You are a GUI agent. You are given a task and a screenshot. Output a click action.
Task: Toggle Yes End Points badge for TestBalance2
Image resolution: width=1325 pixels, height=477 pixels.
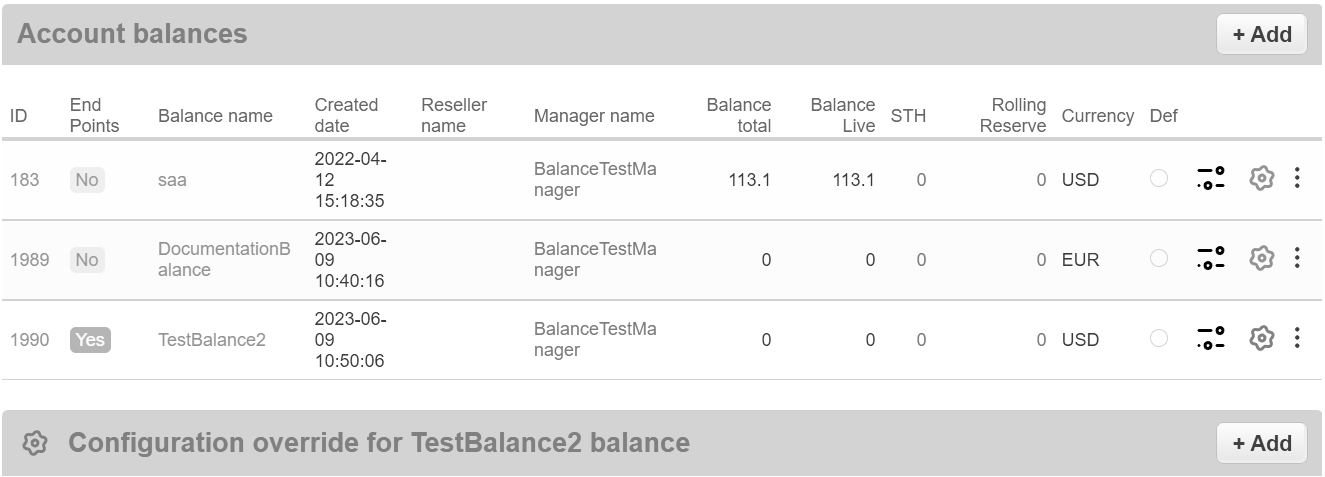(x=90, y=340)
